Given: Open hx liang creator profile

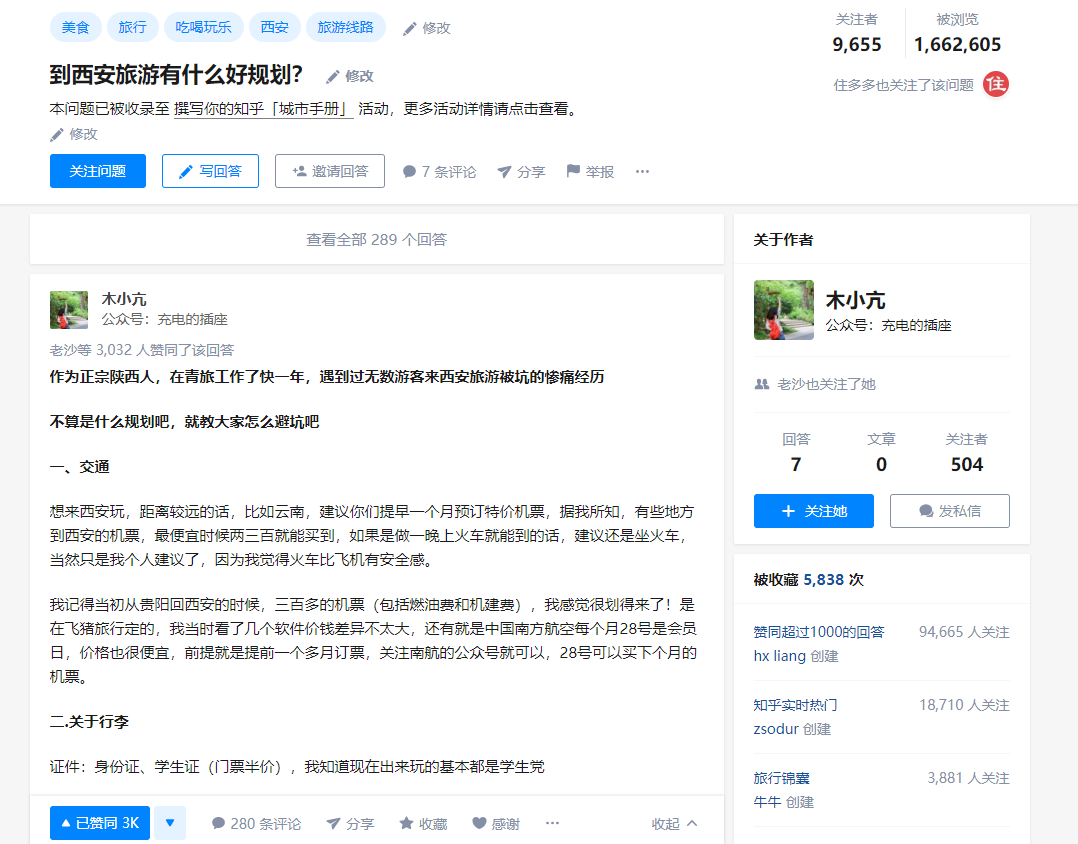Looking at the screenshot, I should (x=780, y=656).
